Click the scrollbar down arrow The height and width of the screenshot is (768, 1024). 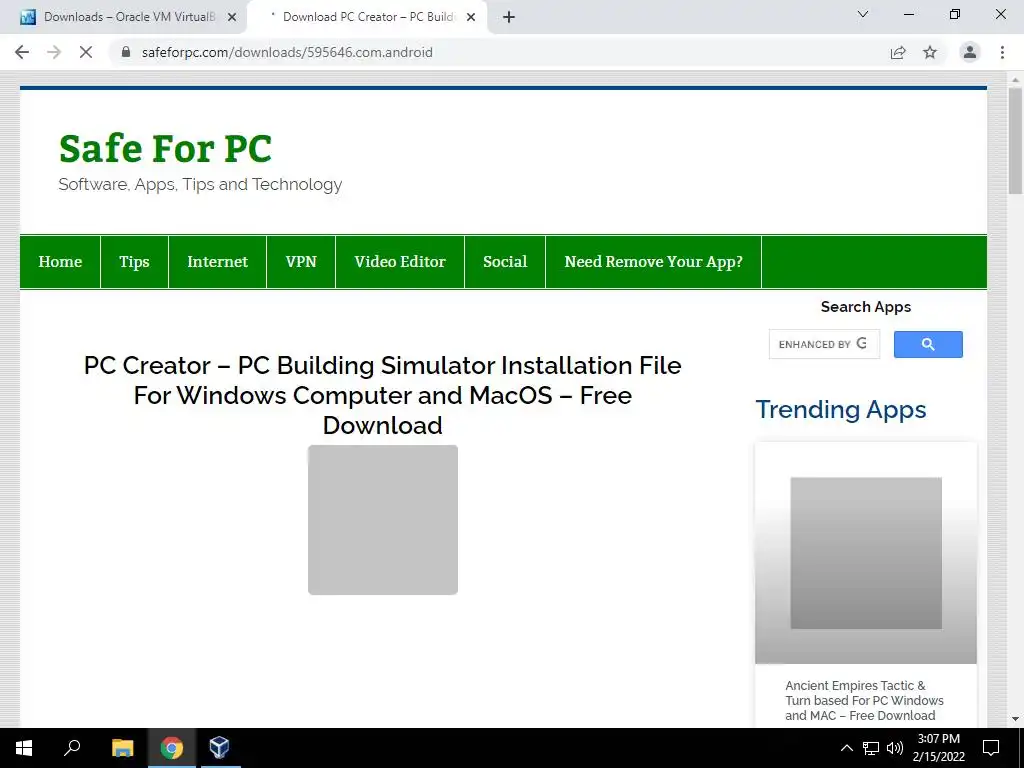pos(1015,719)
